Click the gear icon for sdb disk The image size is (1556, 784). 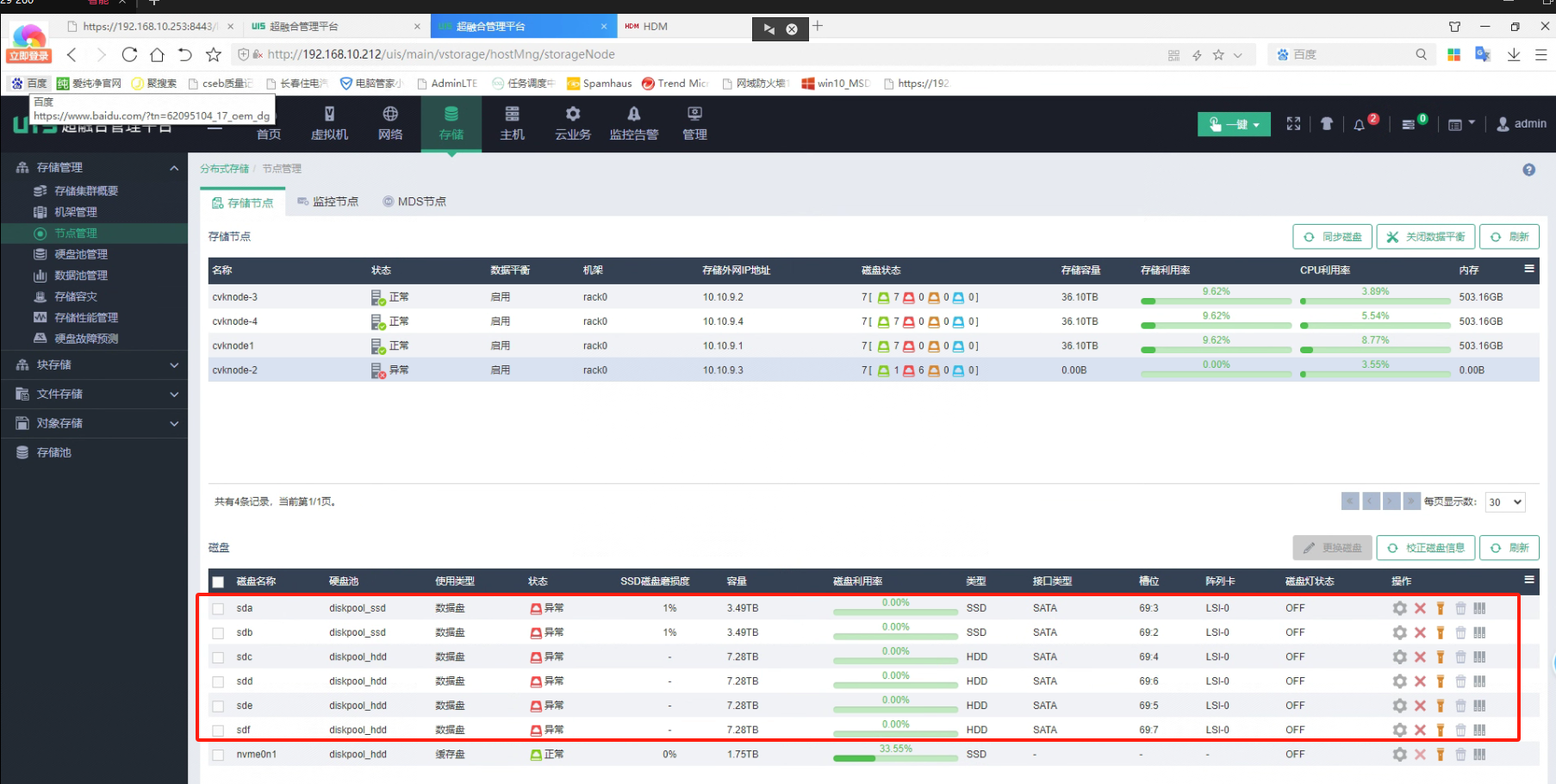pyautogui.click(x=1399, y=632)
